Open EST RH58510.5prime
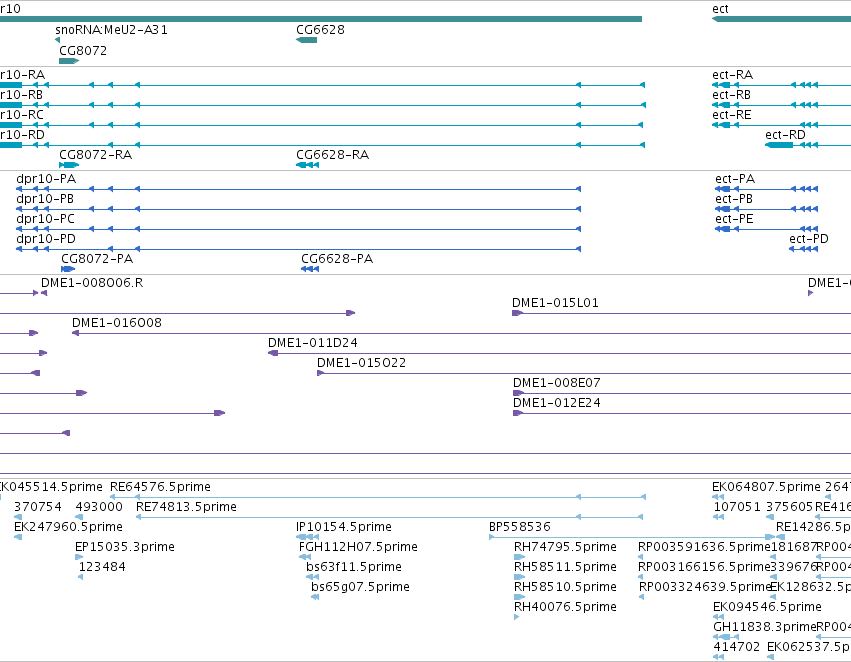Screen dimensions: 851x662 [565, 588]
